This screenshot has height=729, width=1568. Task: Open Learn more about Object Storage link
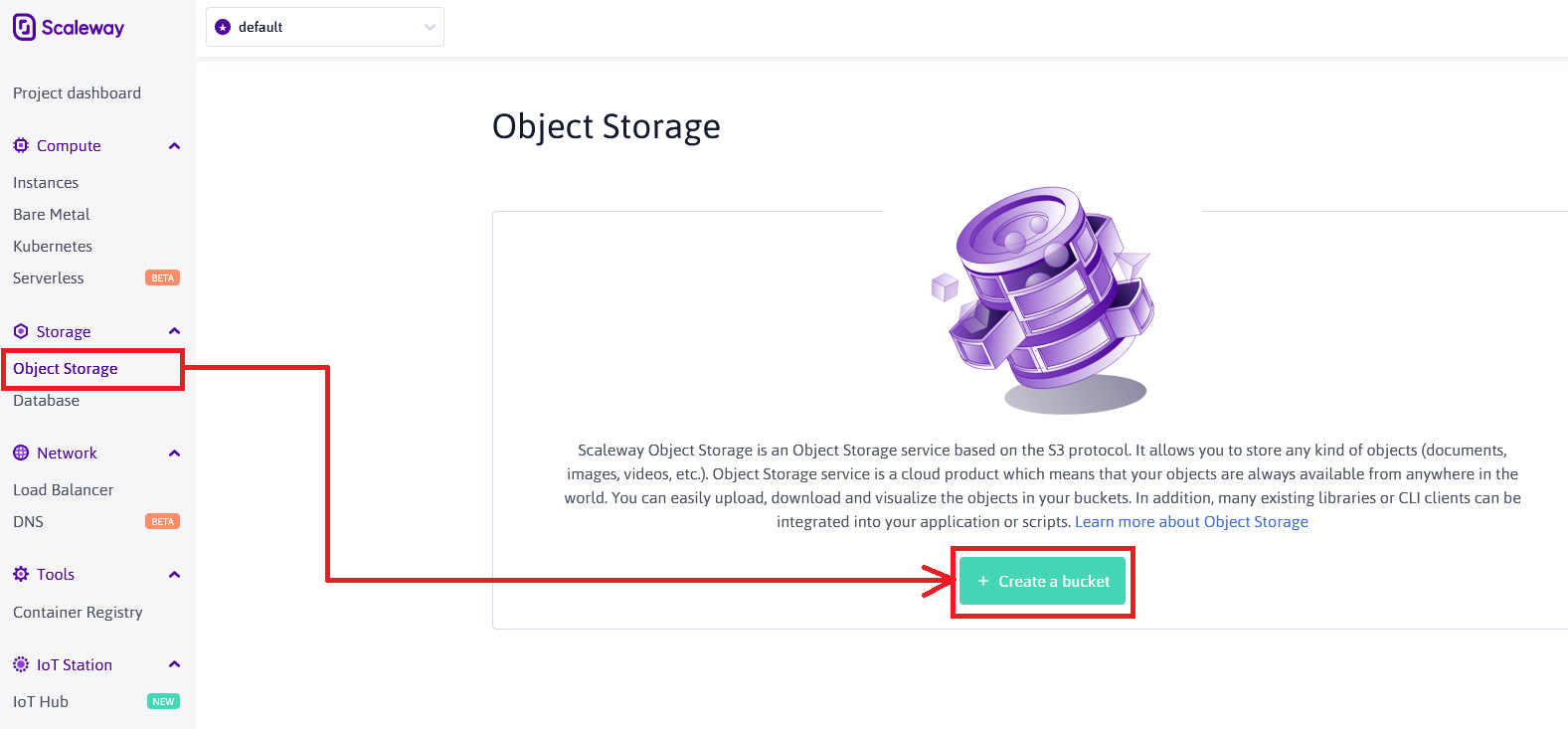click(1191, 522)
